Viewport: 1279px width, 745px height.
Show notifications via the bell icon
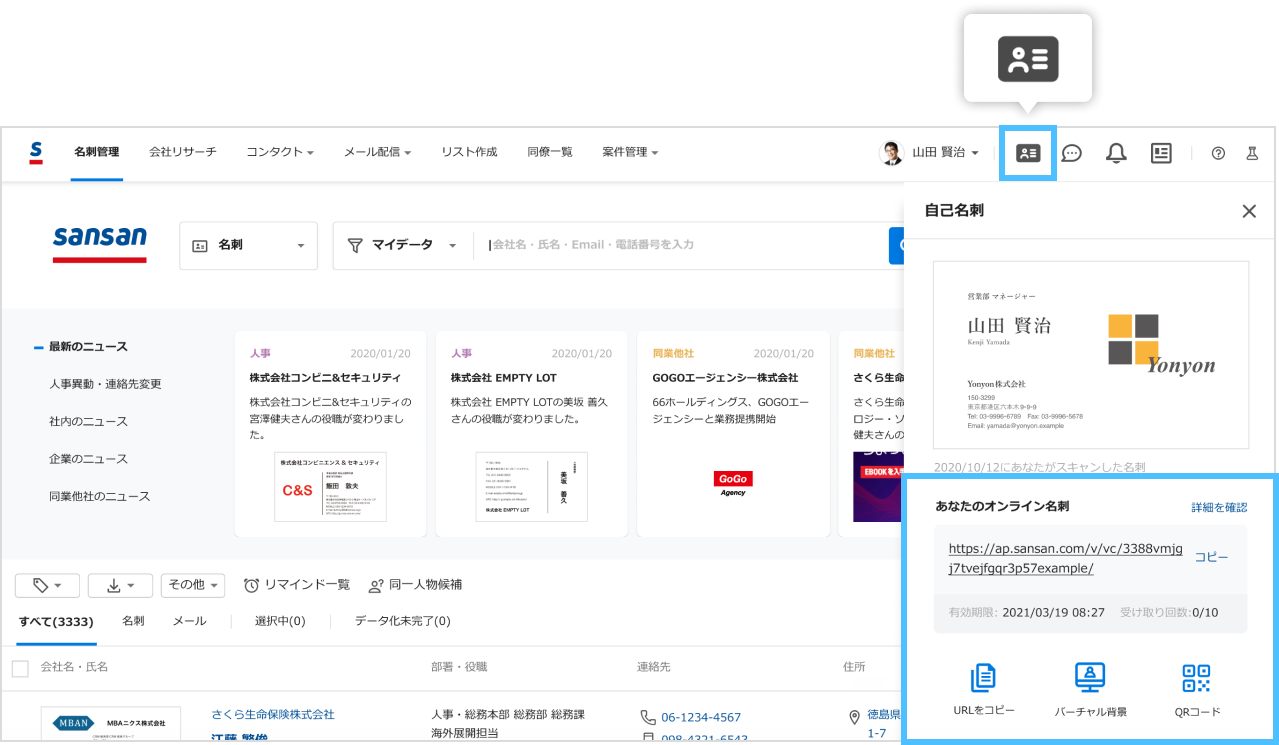click(x=1116, y=153)
